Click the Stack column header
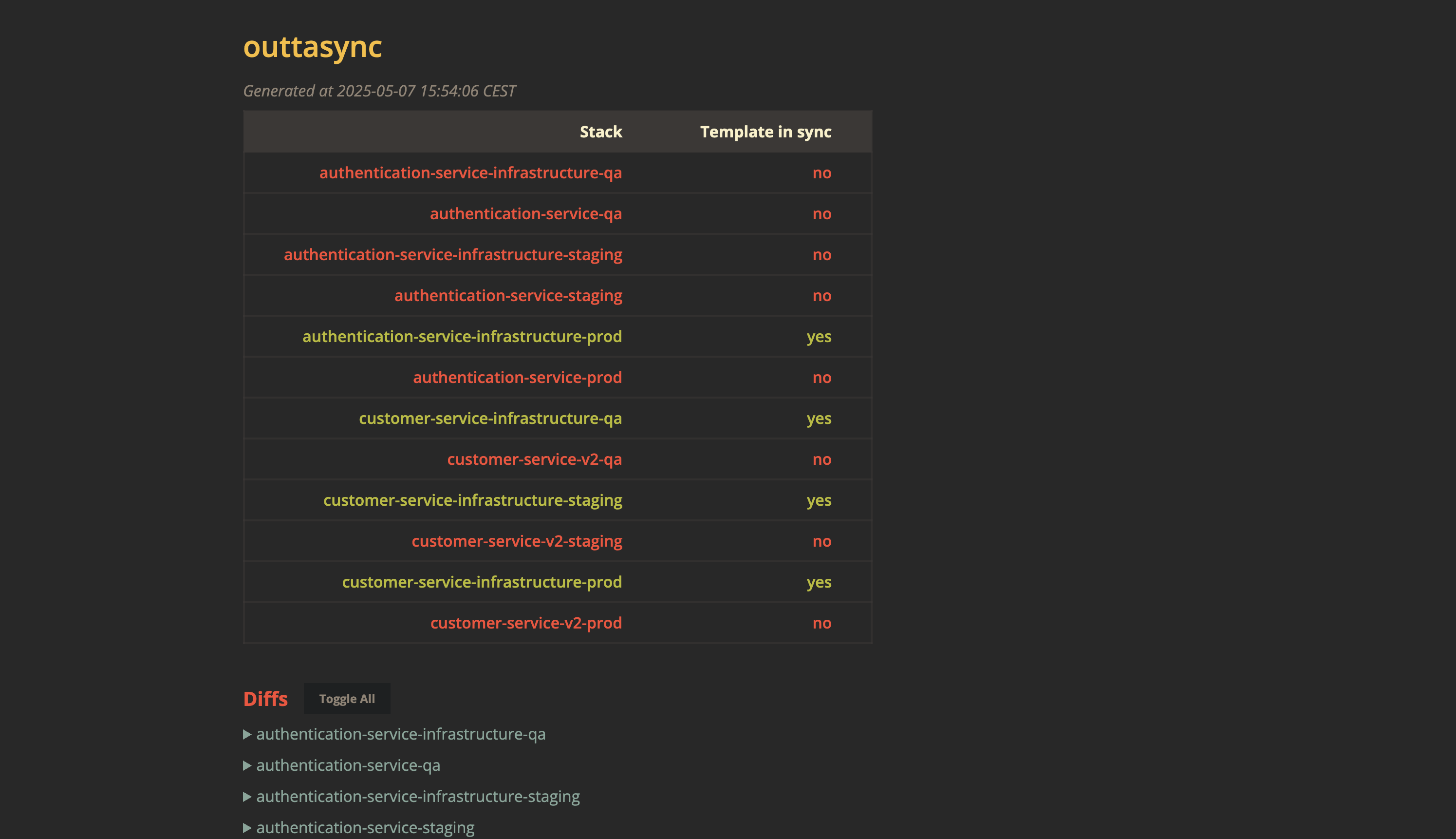 [x=601, y=132]
